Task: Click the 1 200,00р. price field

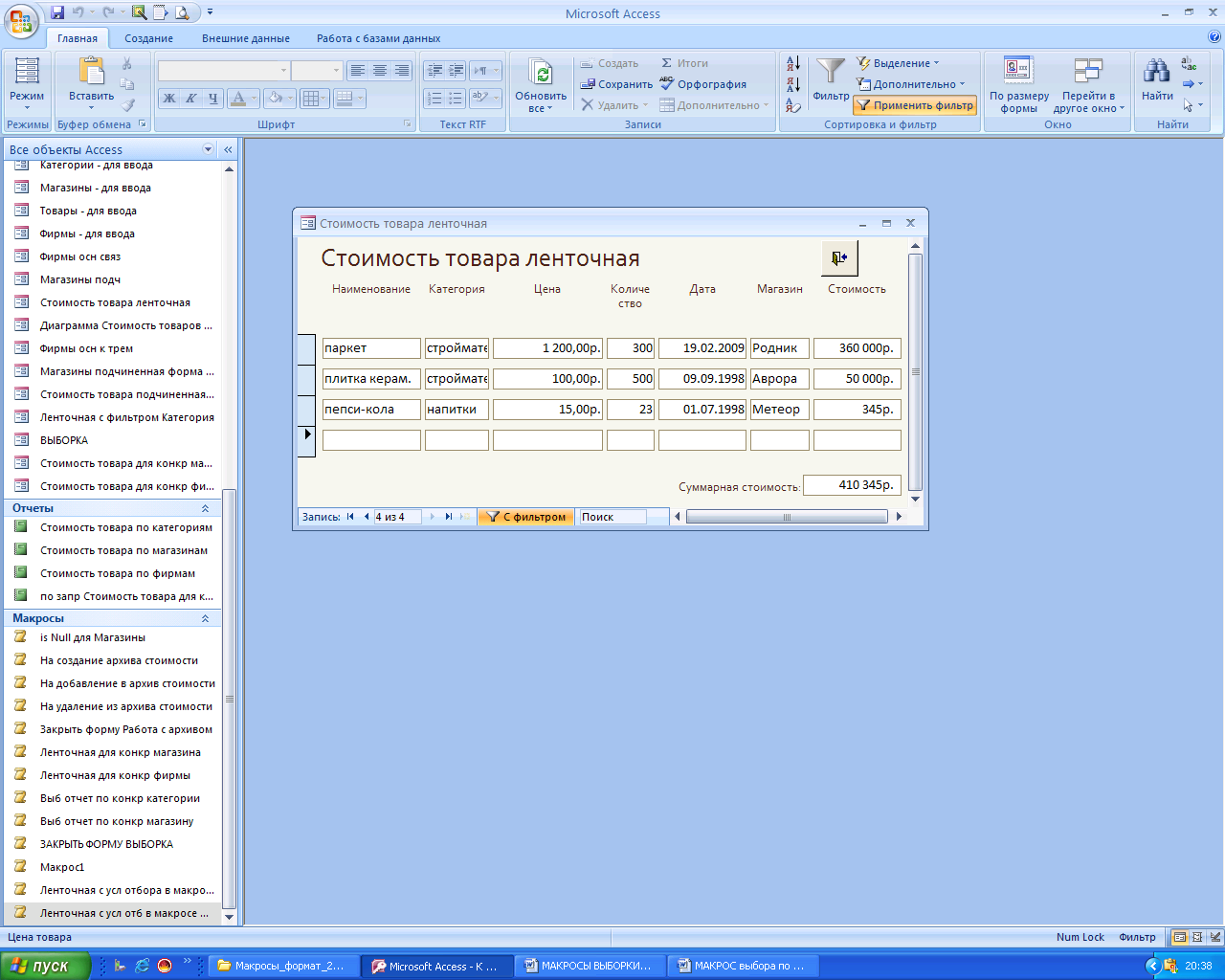Action: tap(547, 348)
